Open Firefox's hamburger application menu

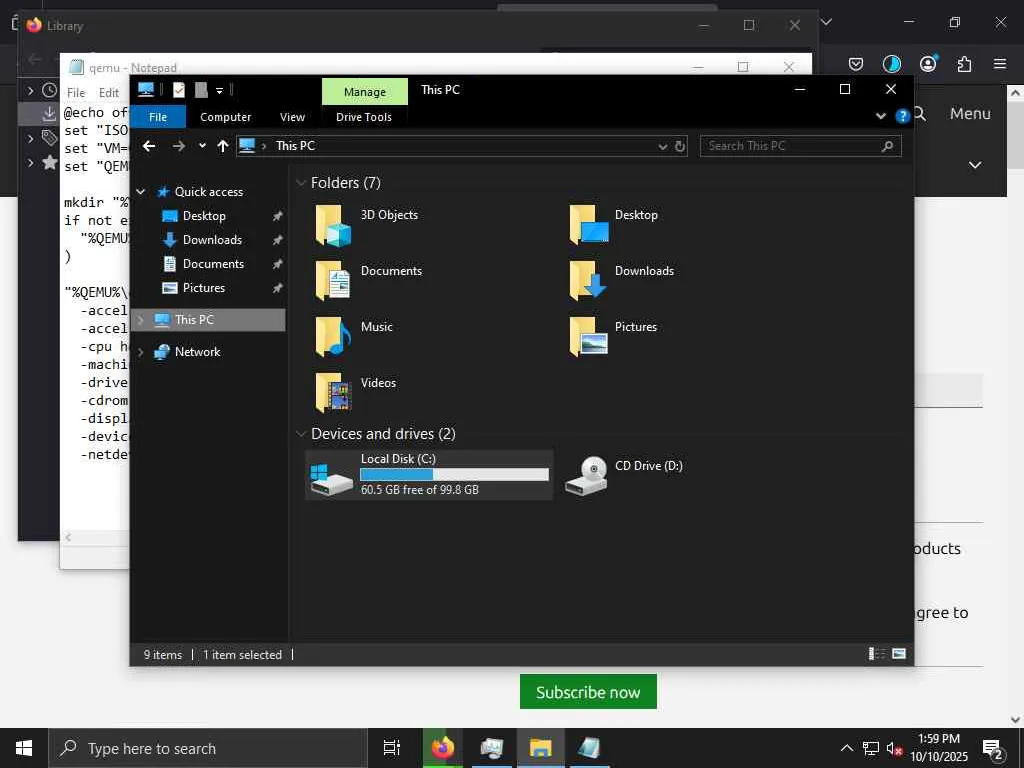(x=999, y=64)
